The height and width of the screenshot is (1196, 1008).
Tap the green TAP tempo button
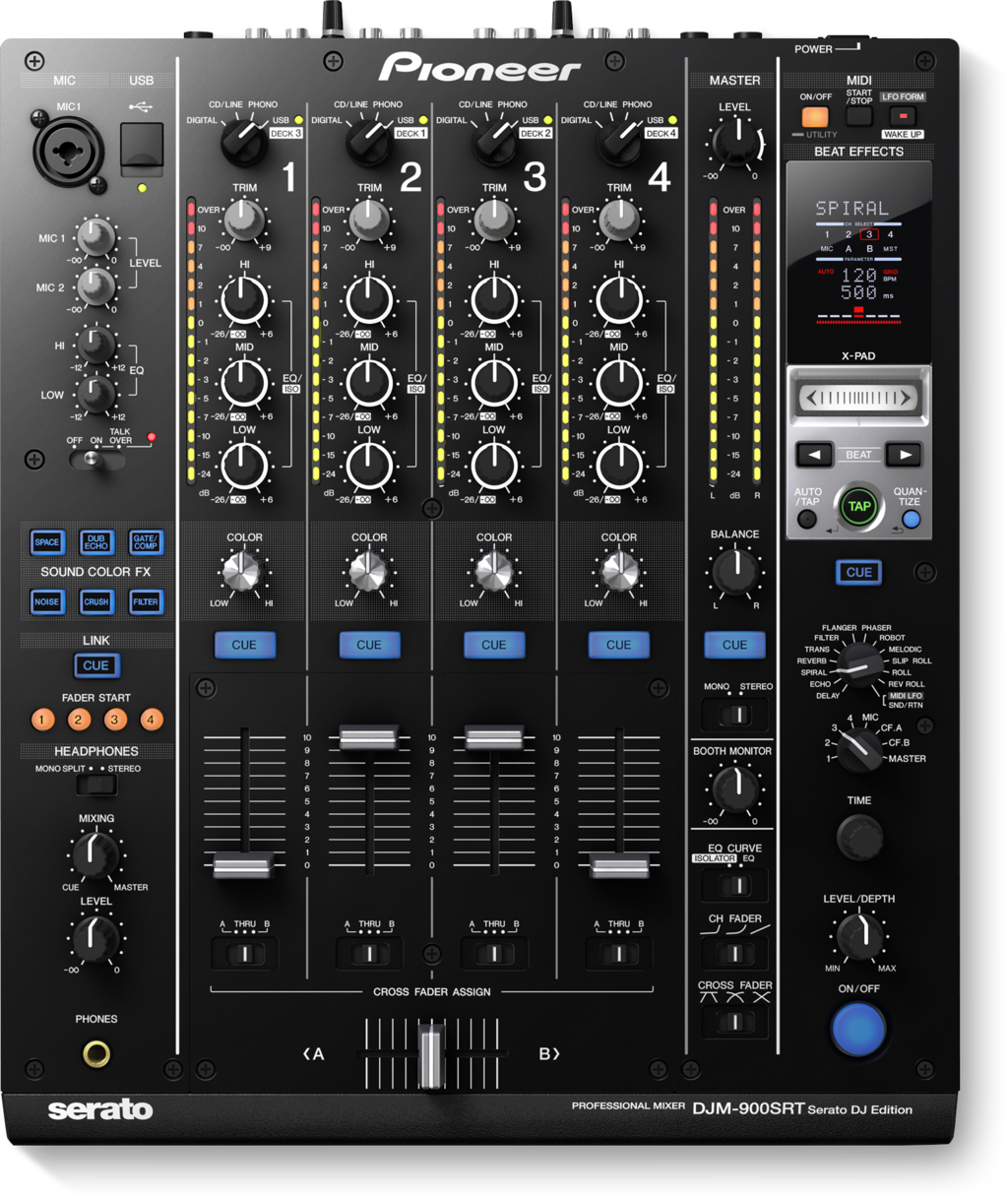(x=858, y=507)
